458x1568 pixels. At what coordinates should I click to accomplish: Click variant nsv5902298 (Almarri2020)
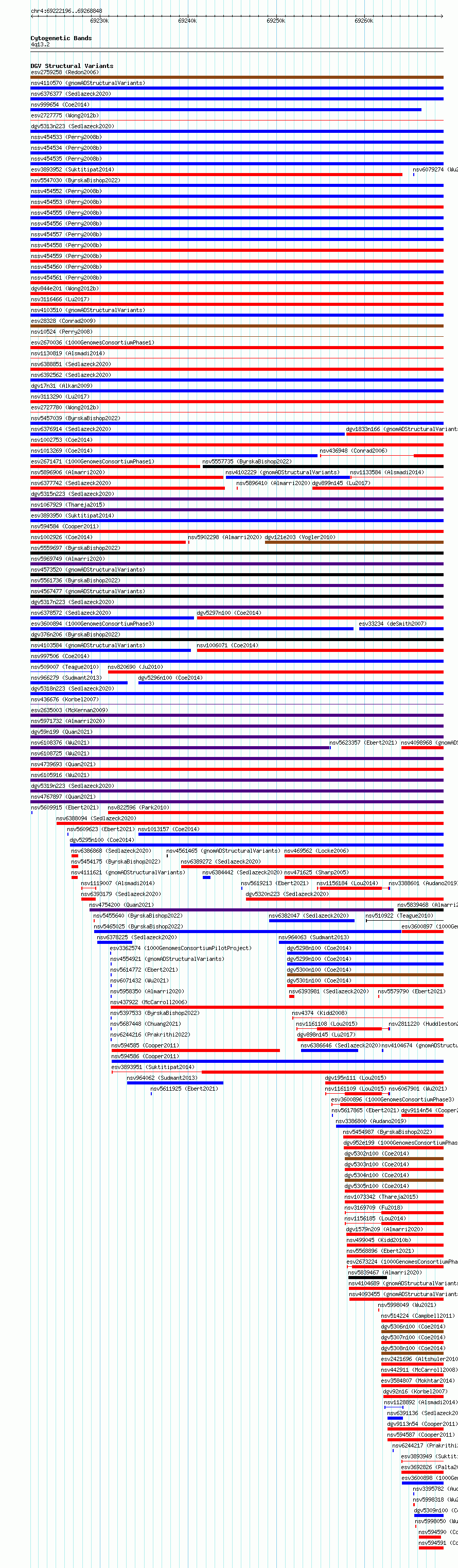[224, 538]
